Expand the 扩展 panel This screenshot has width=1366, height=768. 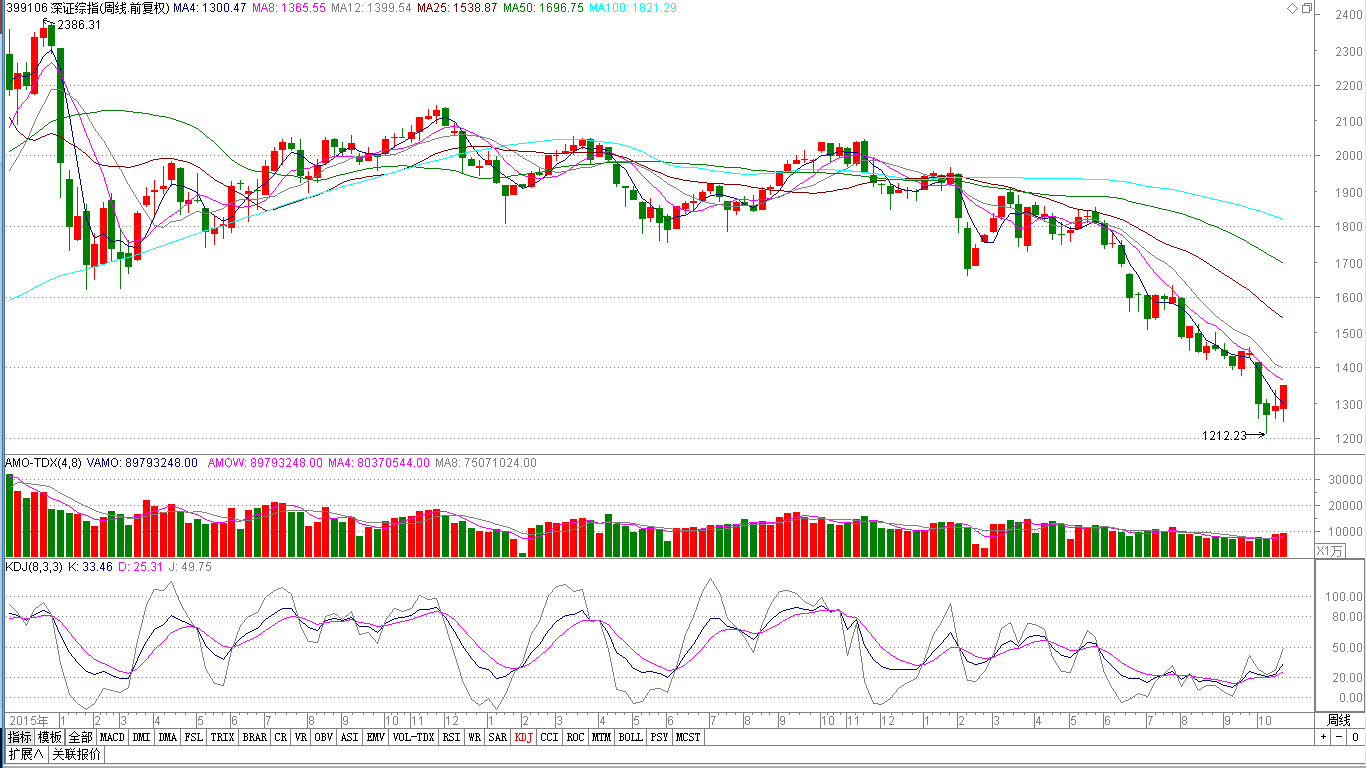pos(26,754)
